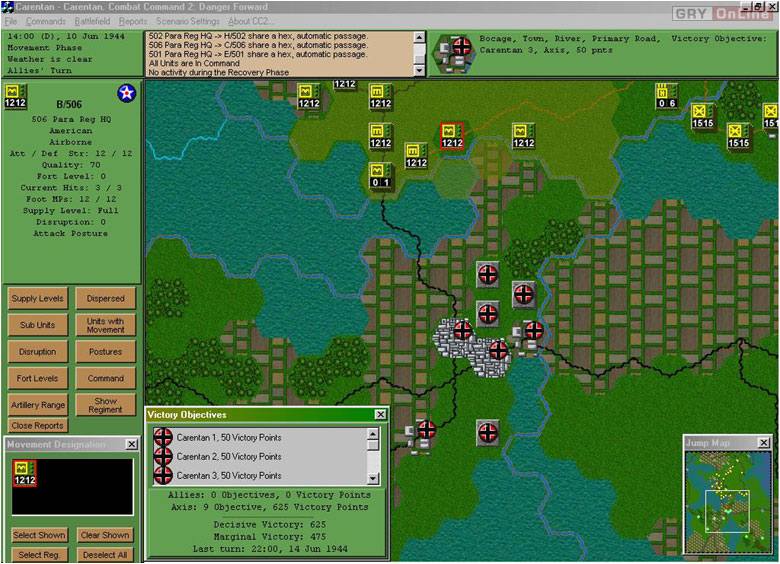Open the Commands menu
Screen dimensions: 780x564
[x=45, y=21]
